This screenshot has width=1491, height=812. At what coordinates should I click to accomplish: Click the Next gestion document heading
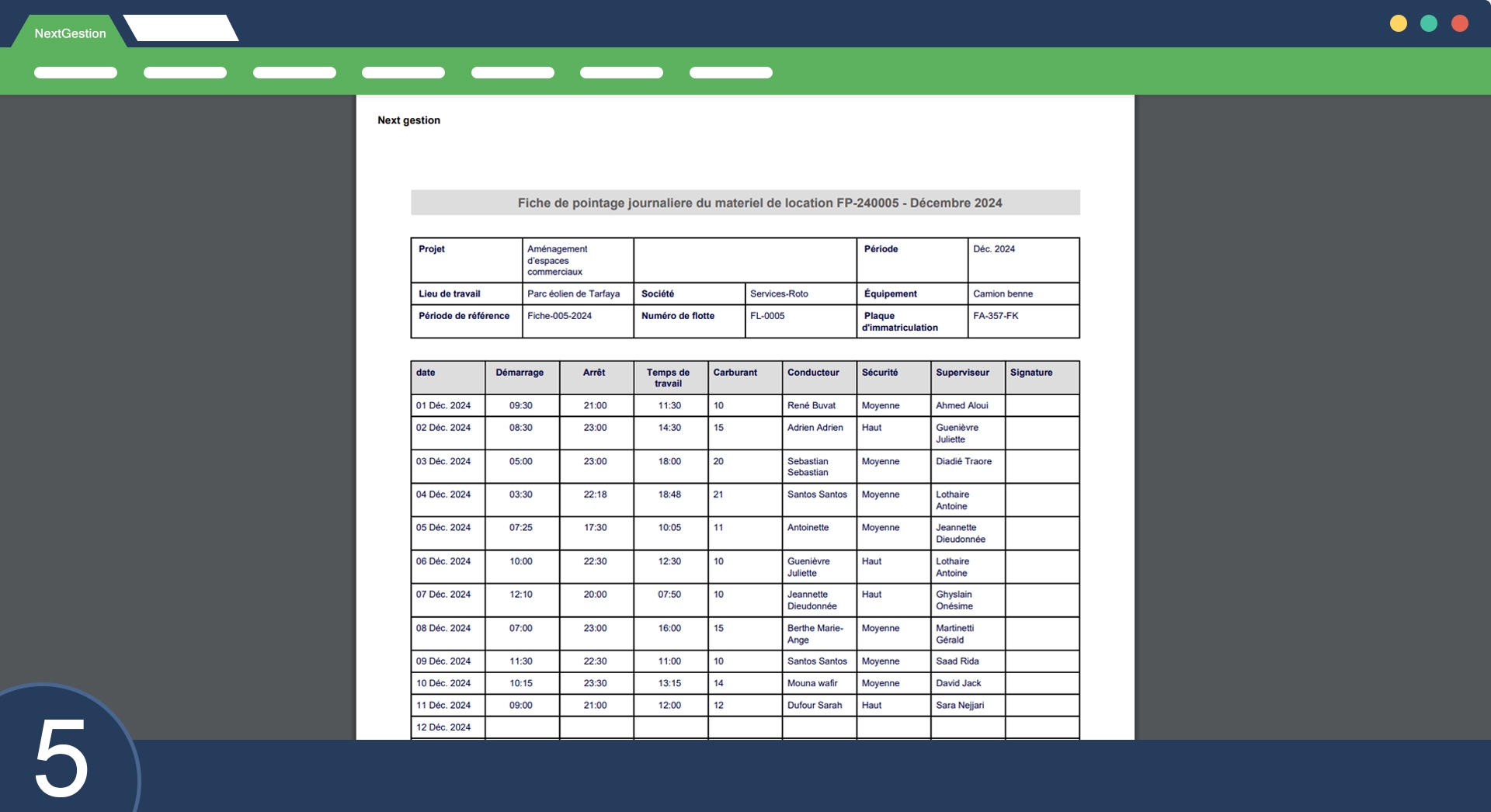tap(408, 120)
